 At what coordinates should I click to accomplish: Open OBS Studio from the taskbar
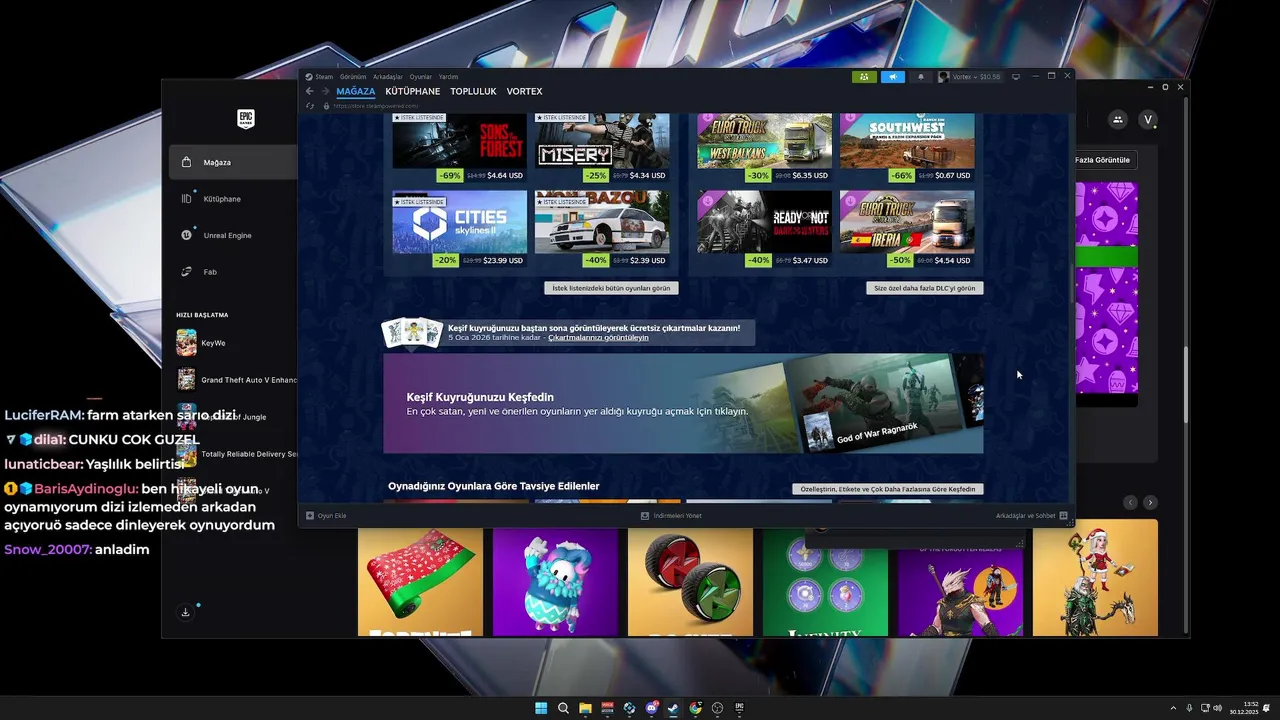coord(717,708)
